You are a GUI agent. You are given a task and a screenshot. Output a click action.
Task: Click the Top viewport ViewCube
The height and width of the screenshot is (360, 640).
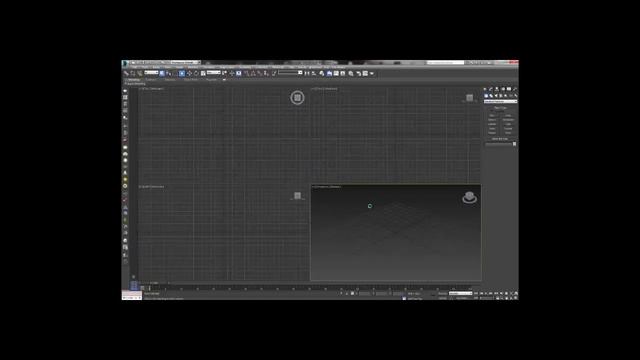point(297,98)
